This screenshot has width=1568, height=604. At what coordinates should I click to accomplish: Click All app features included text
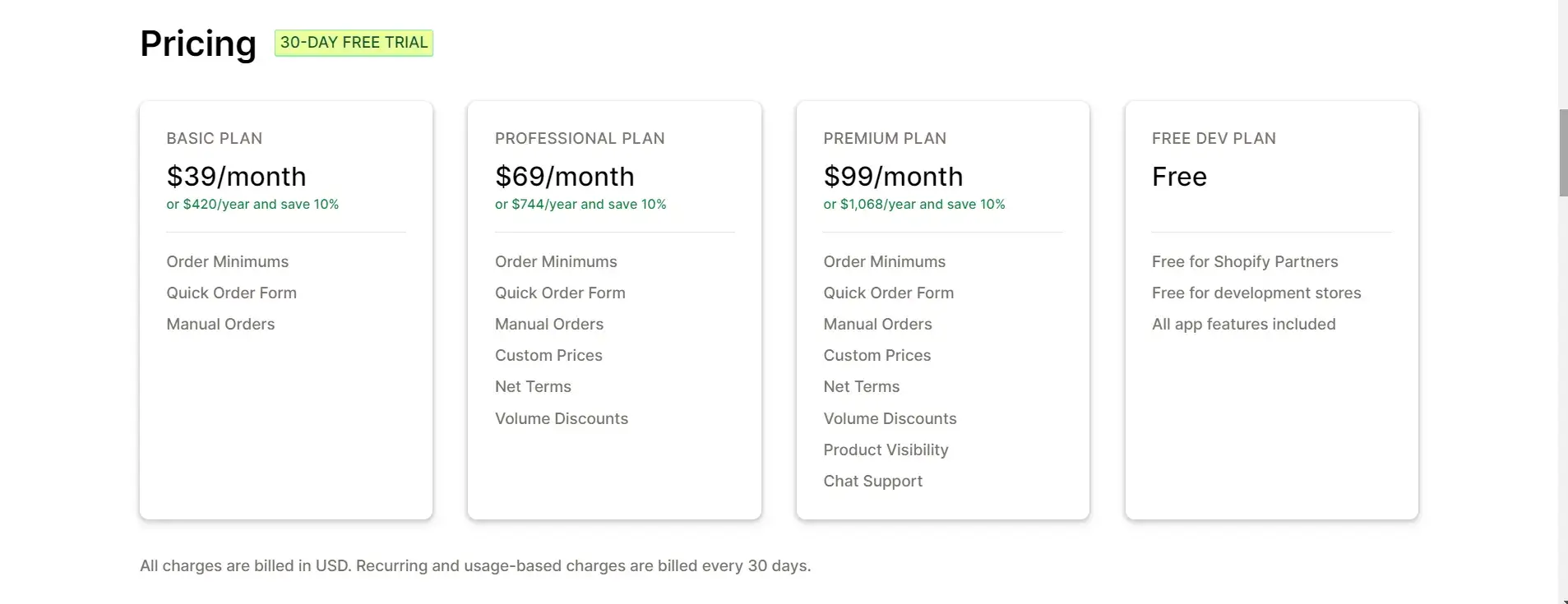pos(1243,325)
